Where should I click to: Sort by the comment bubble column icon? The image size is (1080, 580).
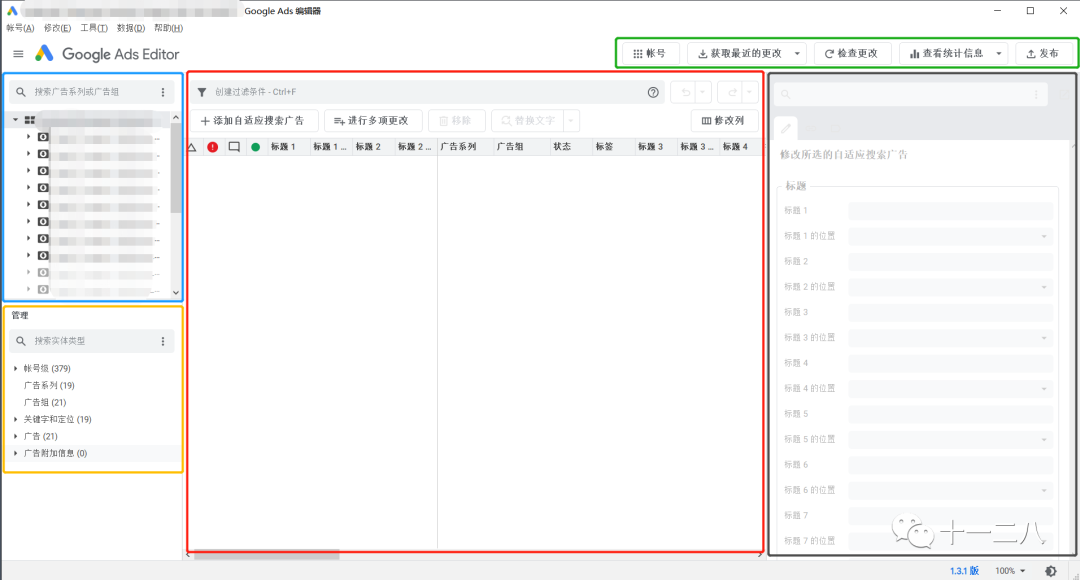(x=234, y=147)
